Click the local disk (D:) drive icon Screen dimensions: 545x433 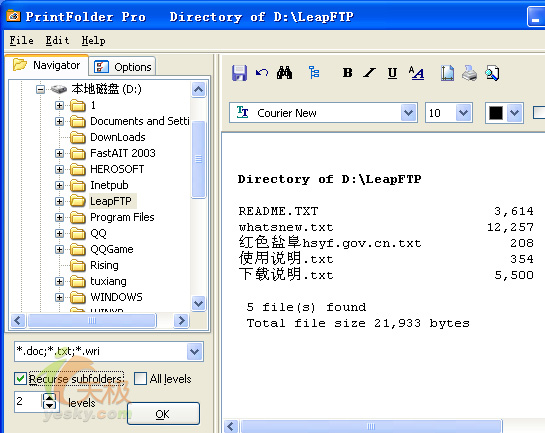(58, 89)
